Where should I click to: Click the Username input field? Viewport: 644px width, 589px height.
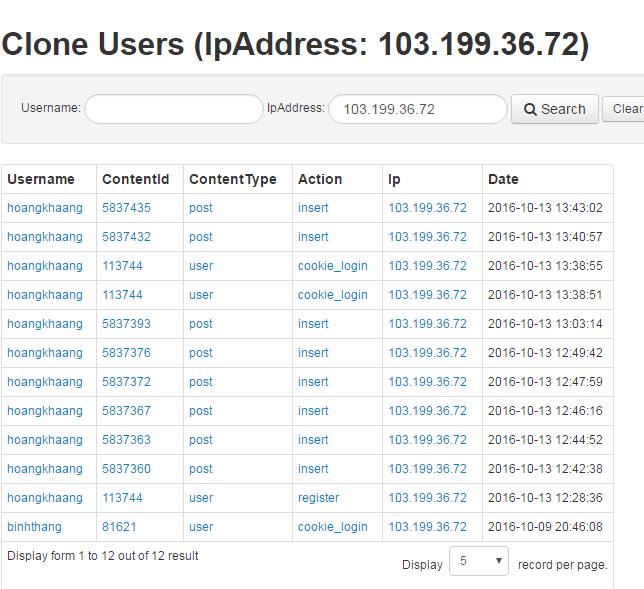click(173, 109)
